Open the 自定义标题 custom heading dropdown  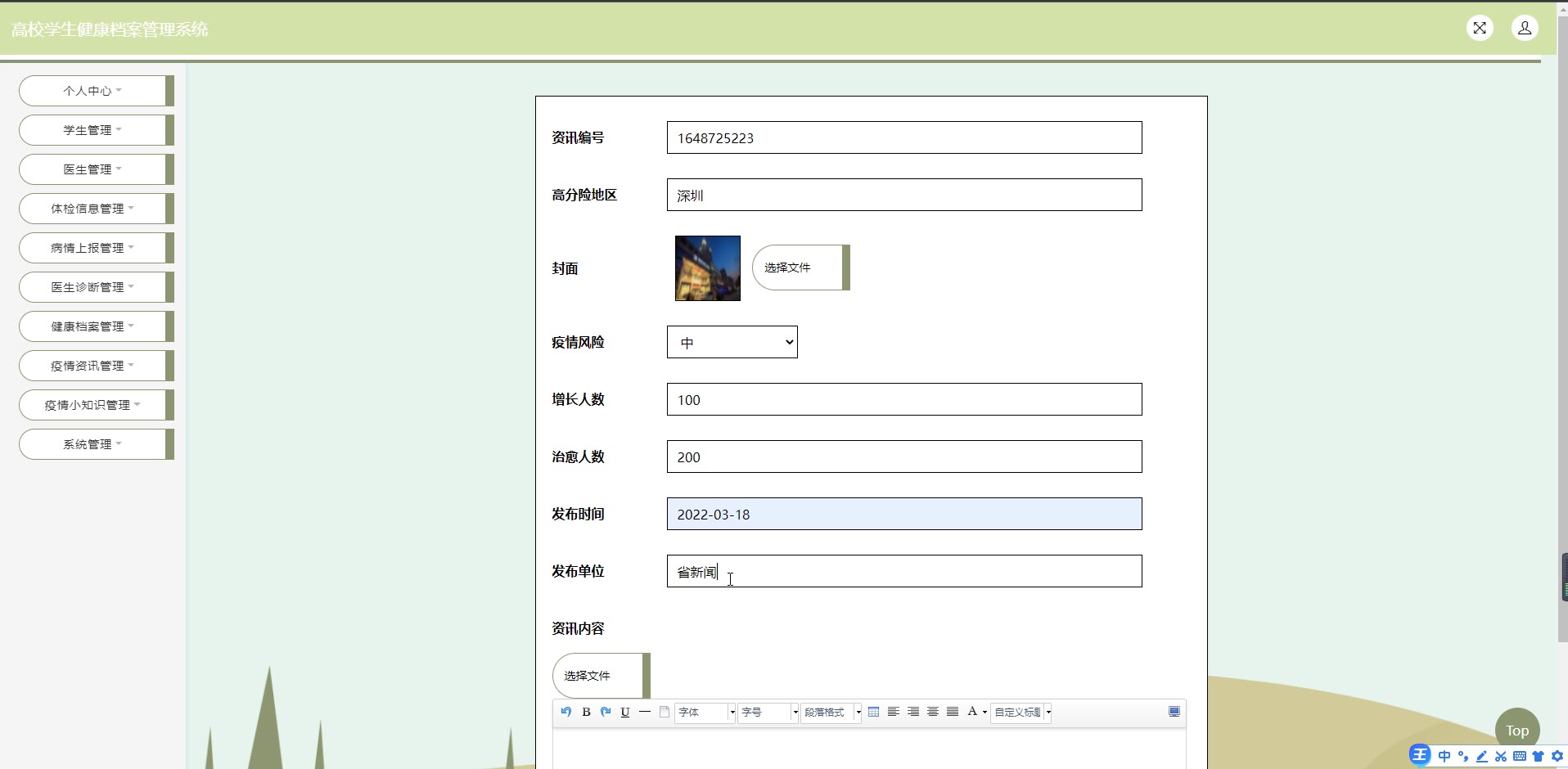[1021, 713]
